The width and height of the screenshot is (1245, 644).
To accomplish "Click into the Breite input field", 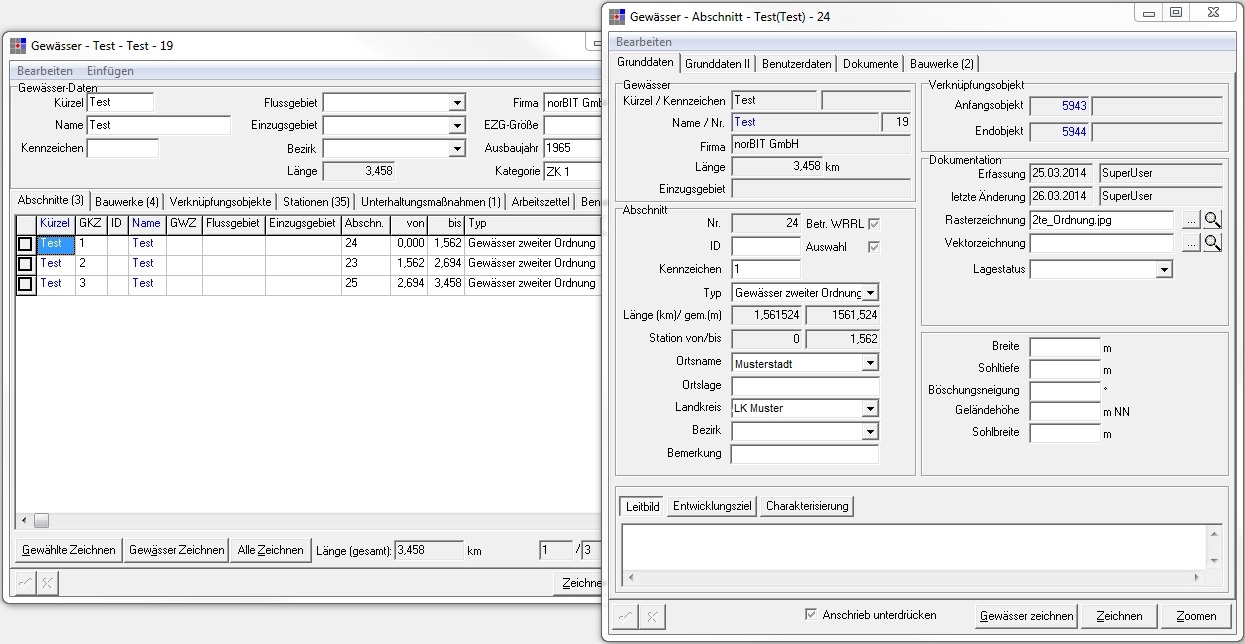I will tap(1064, 347).
